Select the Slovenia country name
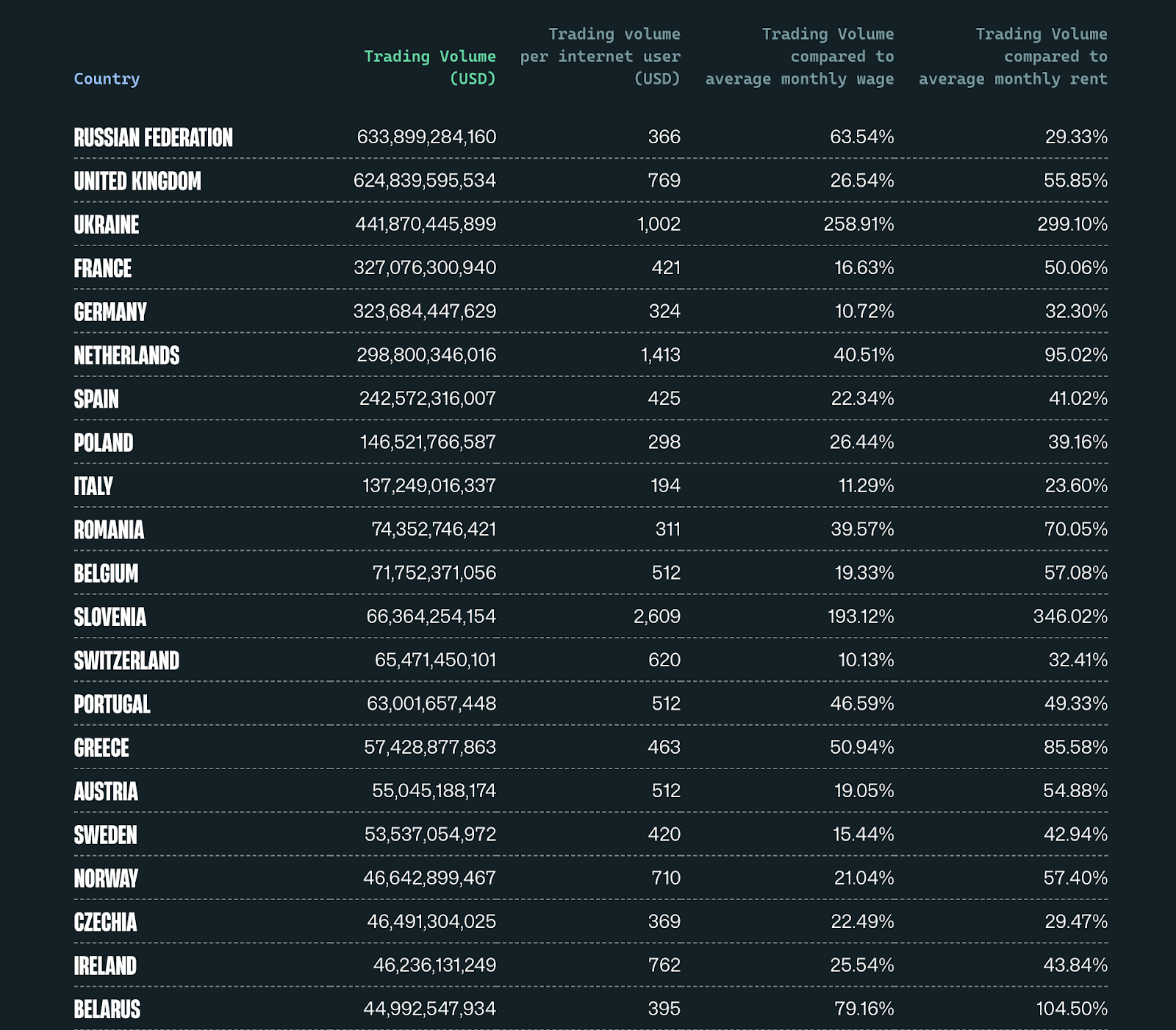The image size is (1176, 1030). [110, 617]
